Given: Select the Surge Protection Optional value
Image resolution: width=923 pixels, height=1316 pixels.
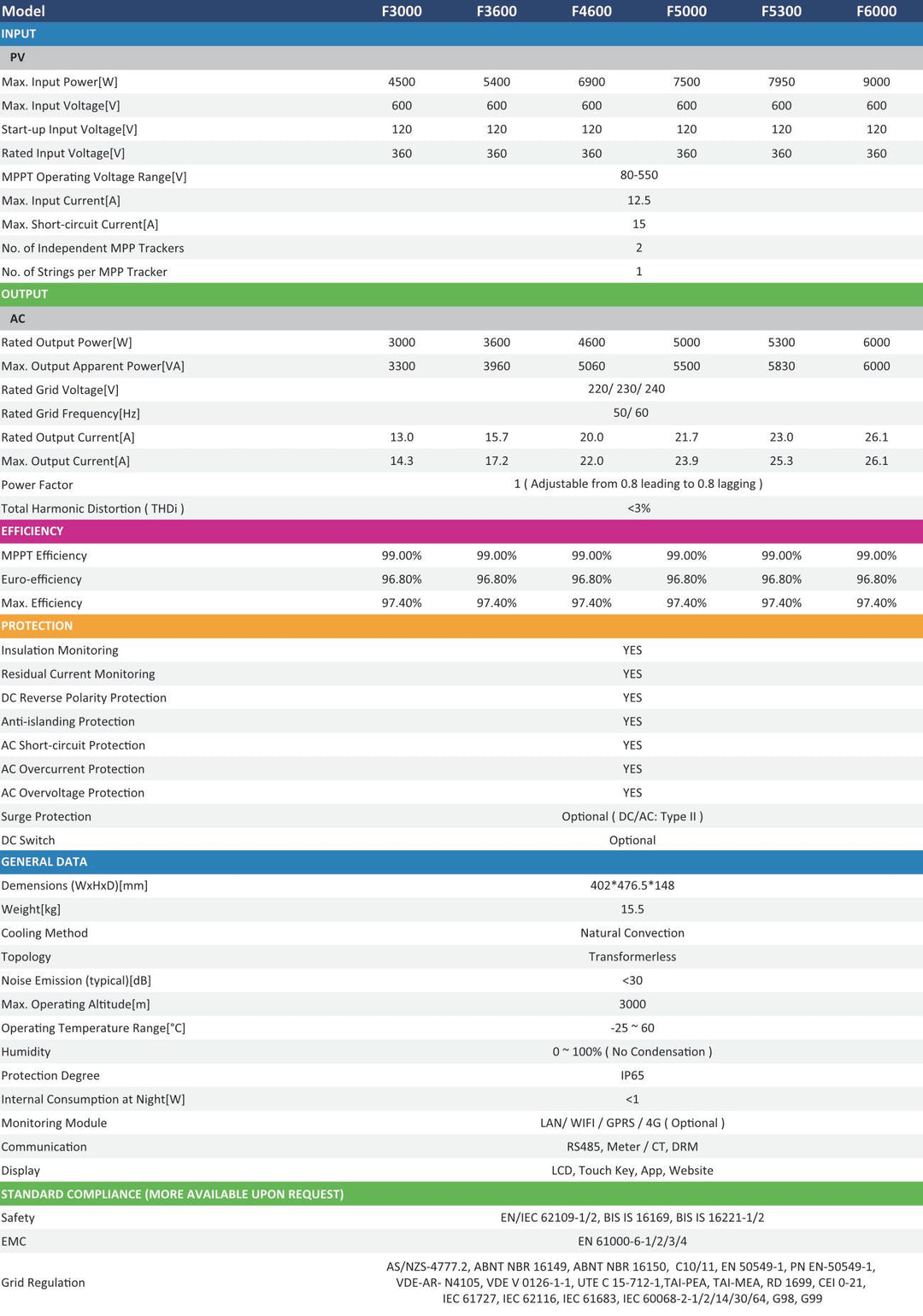Looking at the screenshot, I should [x=632, y=817].
